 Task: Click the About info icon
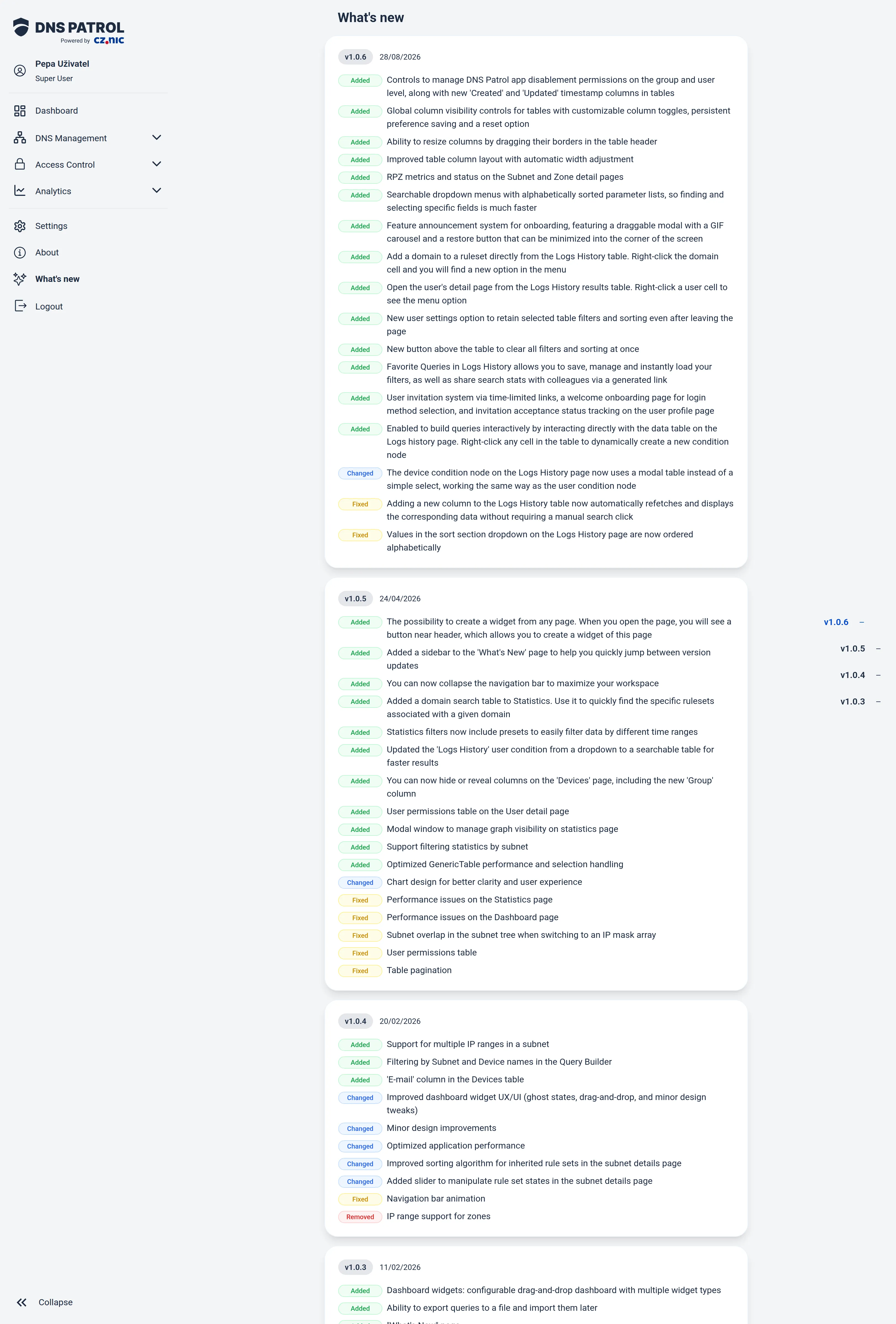[20, 252]
